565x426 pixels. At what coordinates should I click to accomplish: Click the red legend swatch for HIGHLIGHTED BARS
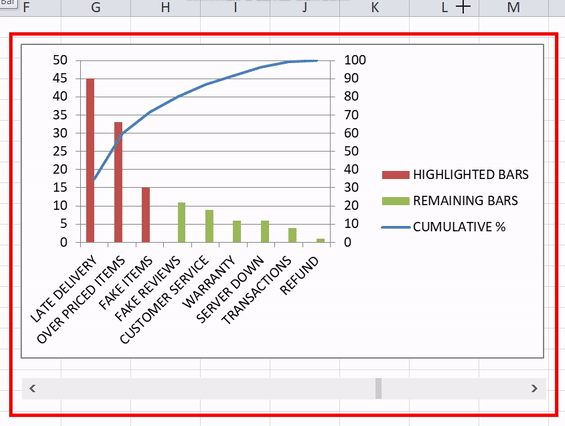[x=396, y=175]
